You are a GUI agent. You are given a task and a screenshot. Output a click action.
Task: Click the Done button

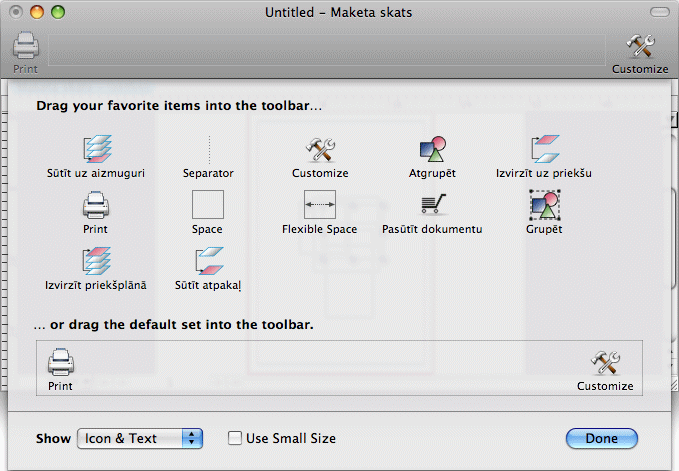tap(602, 439)
